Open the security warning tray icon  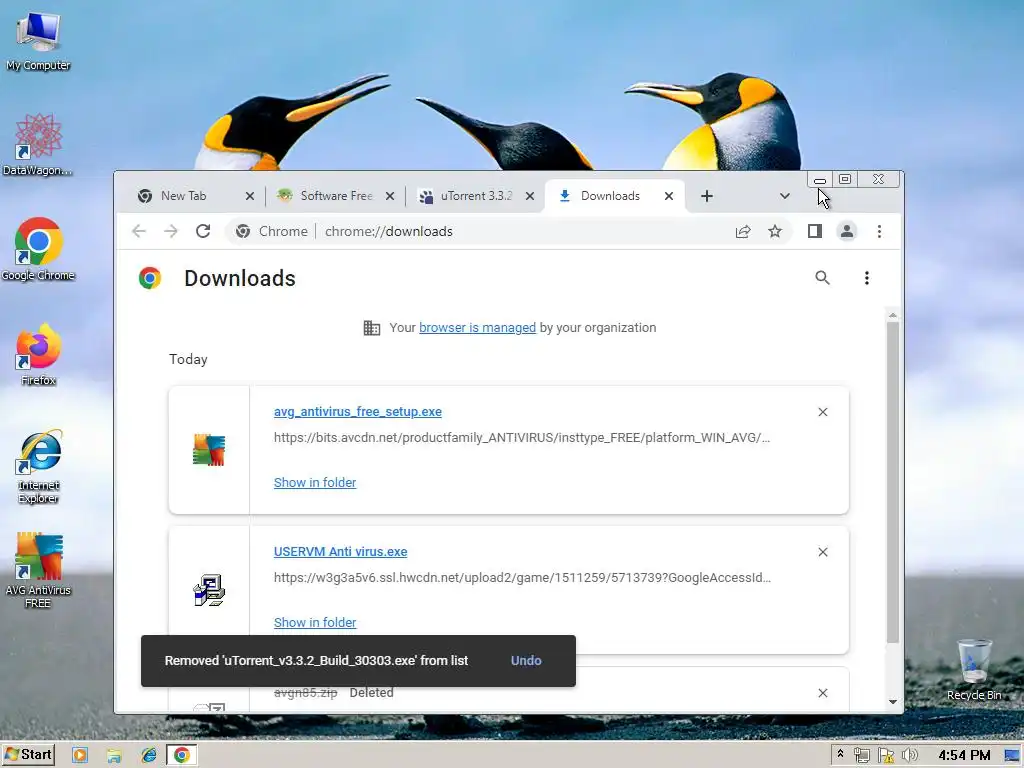point(886,756)
